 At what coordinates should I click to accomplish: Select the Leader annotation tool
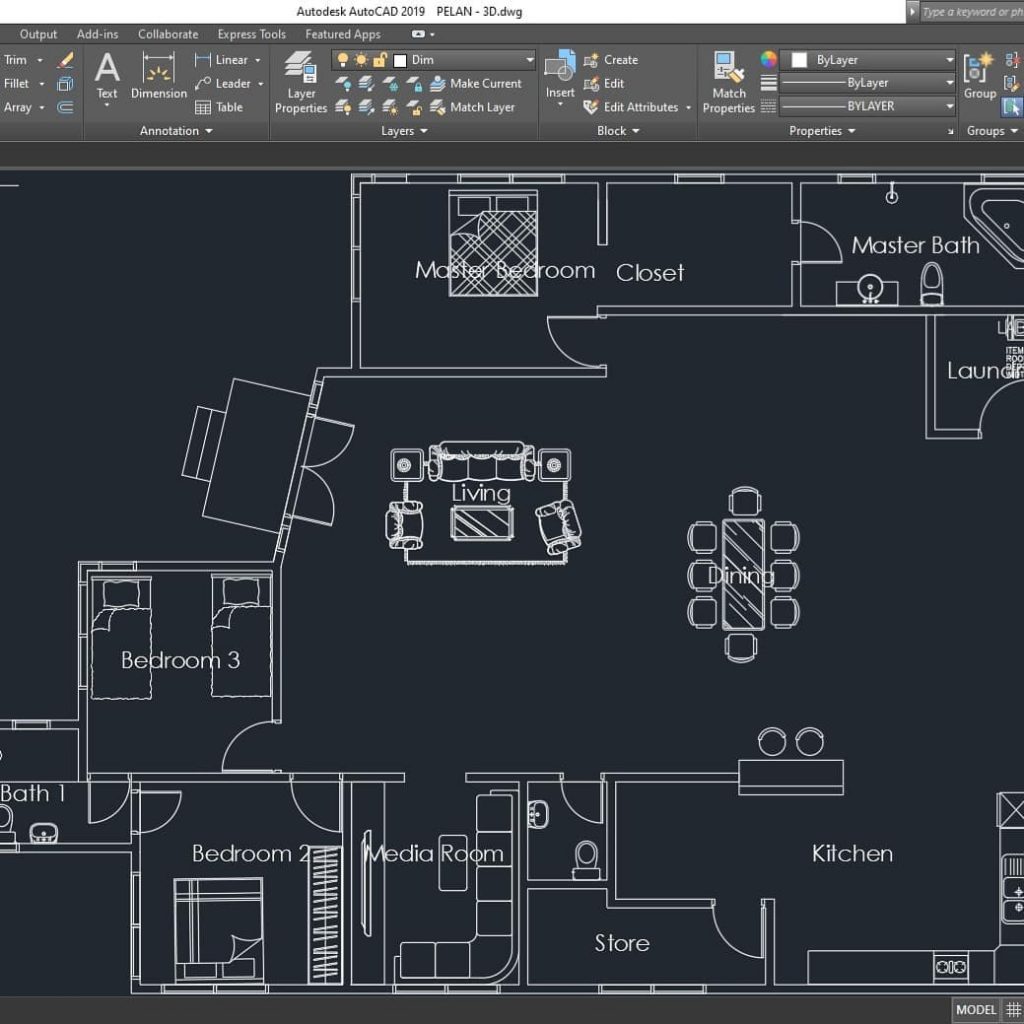point(223,84)
